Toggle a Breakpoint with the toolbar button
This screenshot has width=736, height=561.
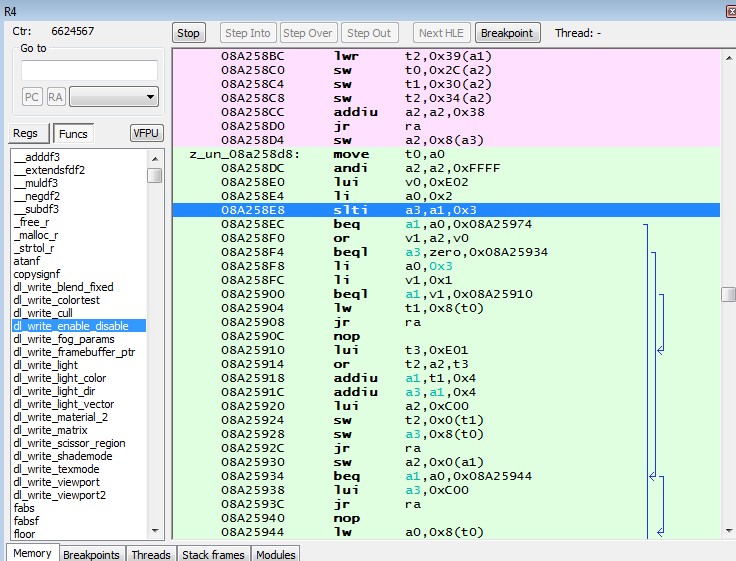click(508, 33)
